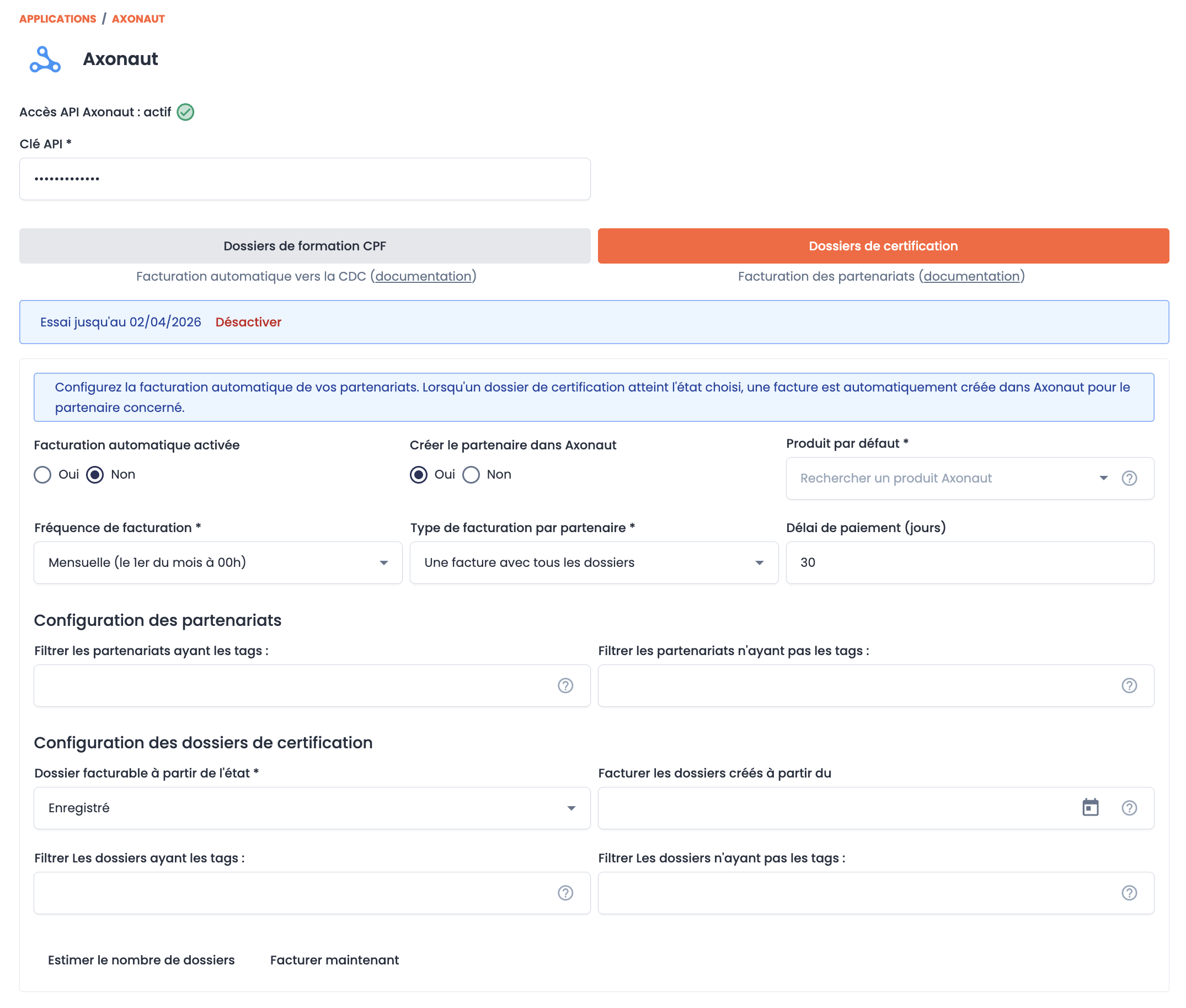Viewport: 1186px width, 1008px height.
Task: Open the Fréquence de facturation dropdown
Action: pyautogui.click(x=217, y=562)
